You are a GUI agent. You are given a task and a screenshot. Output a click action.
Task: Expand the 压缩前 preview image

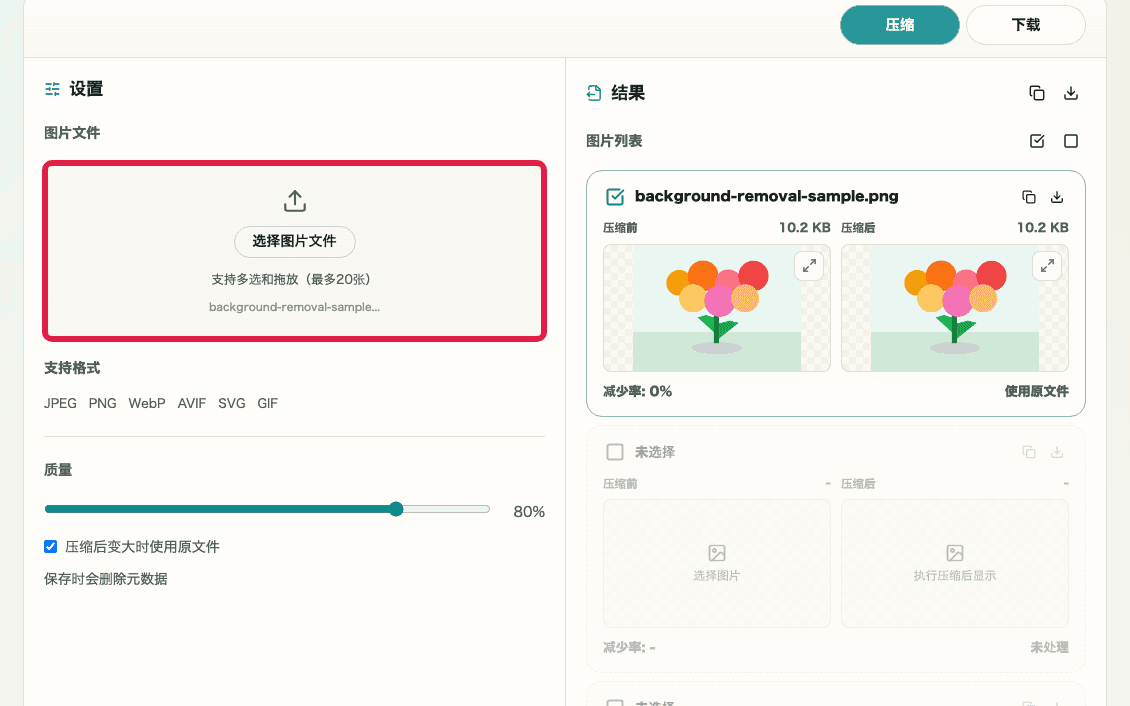pyautogui.click(x=809, y=266)
